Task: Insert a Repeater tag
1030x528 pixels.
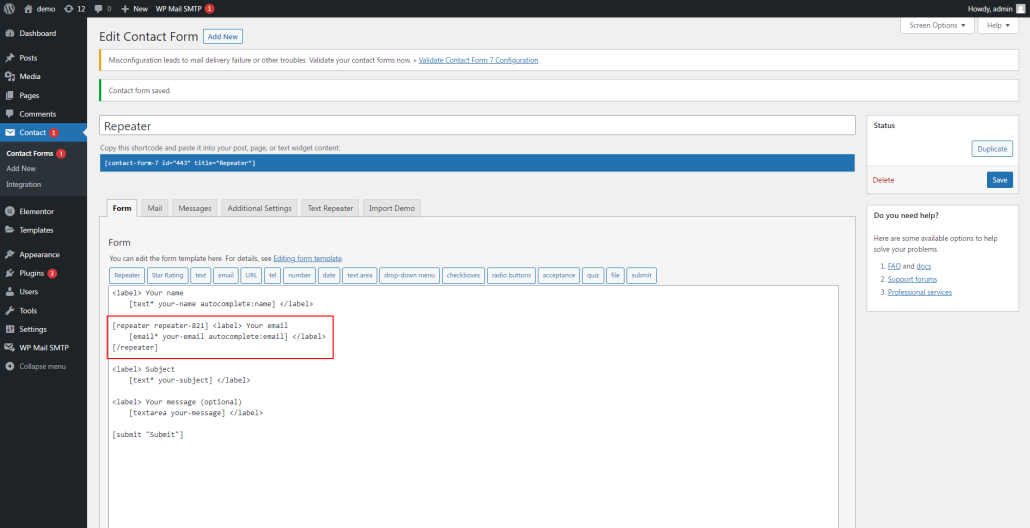Action: point(127,275)
